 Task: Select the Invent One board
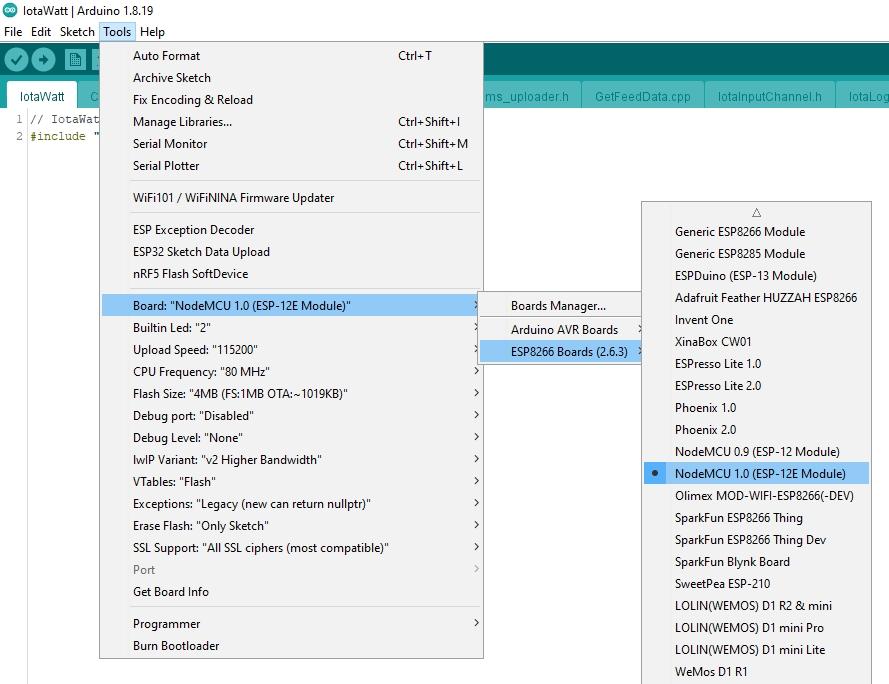pyautogui.click(x=756, y=320)
